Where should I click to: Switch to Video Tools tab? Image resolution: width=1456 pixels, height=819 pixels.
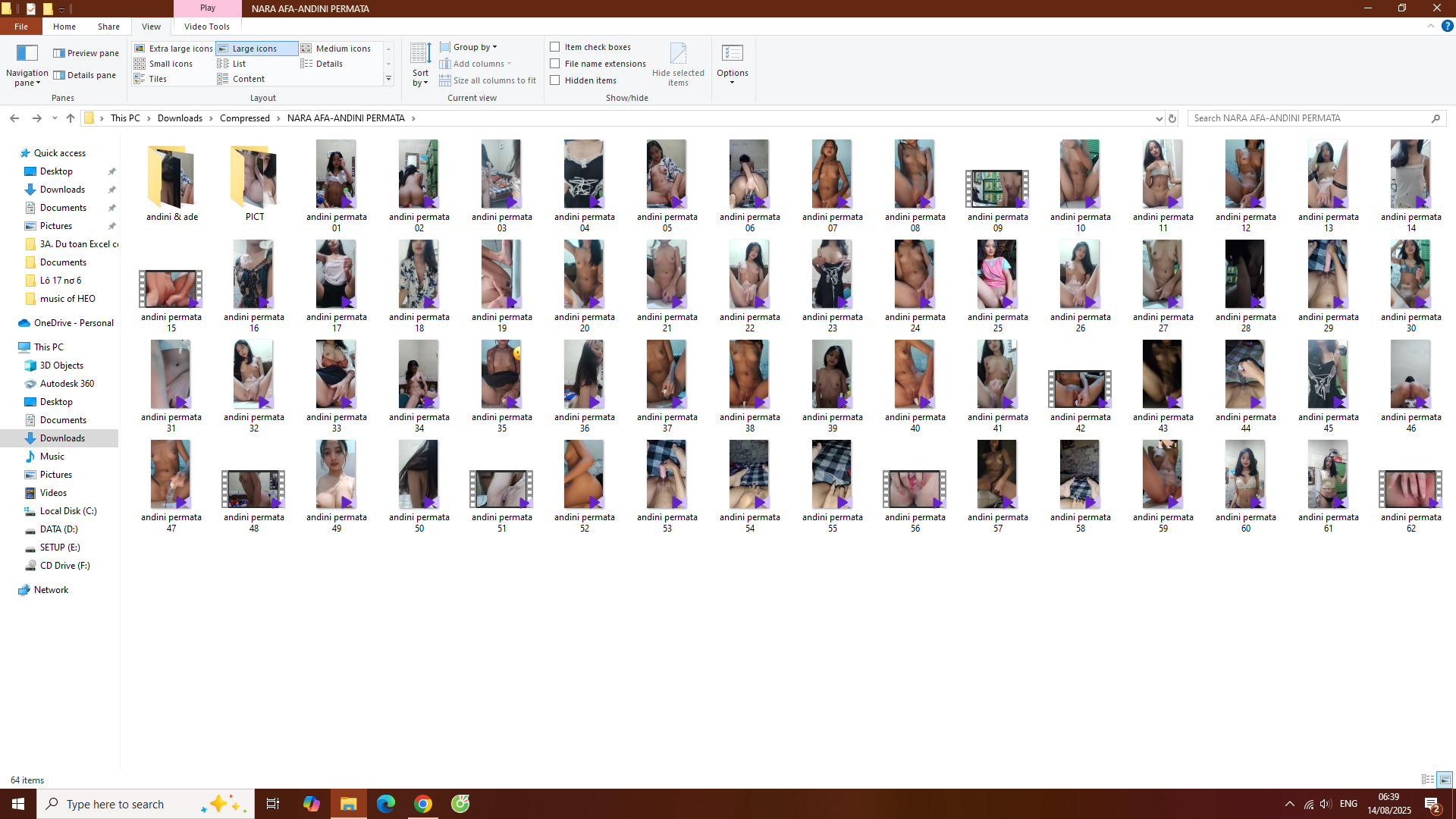click(x=206, y=27)
